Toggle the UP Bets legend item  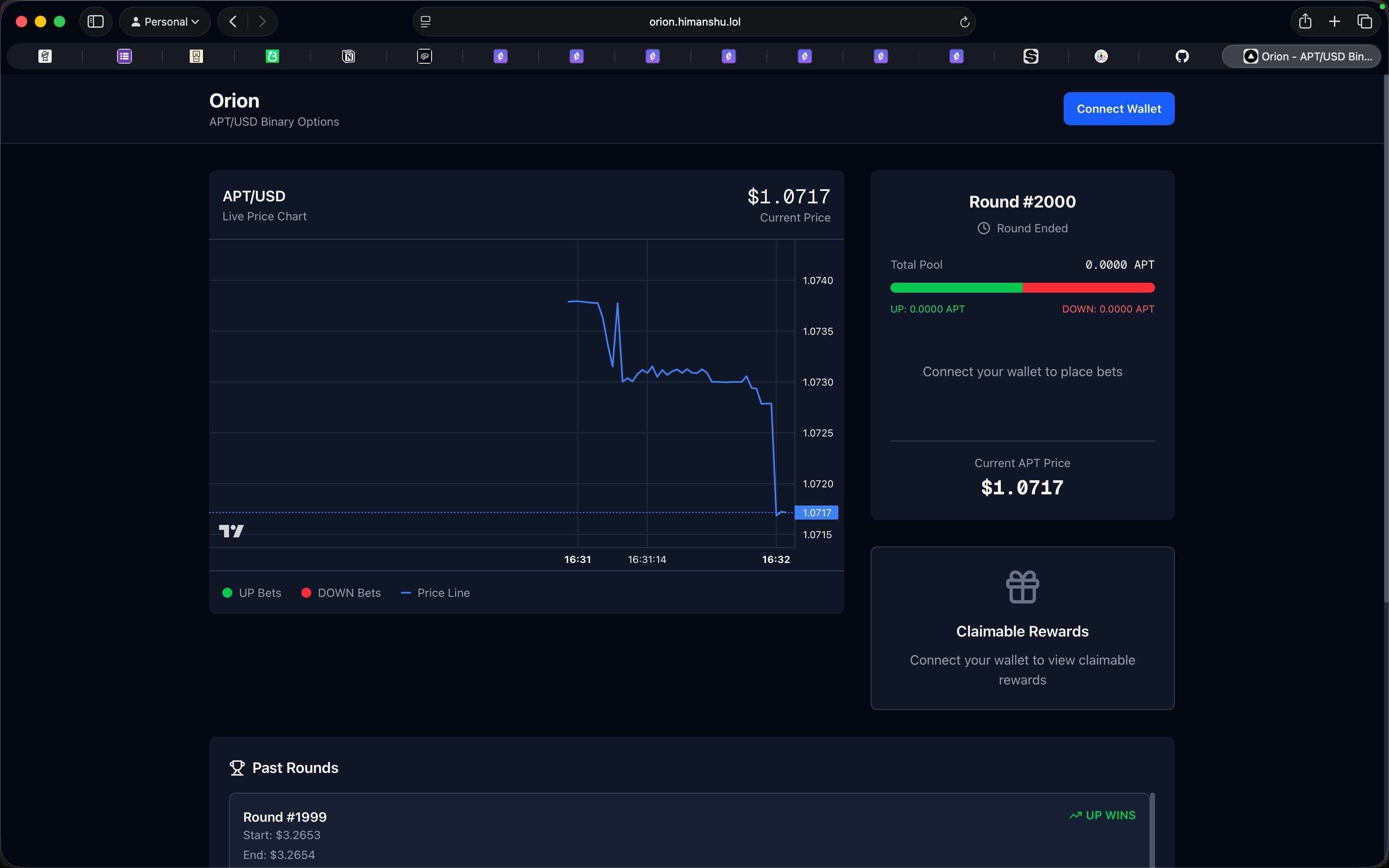[251, 593]
